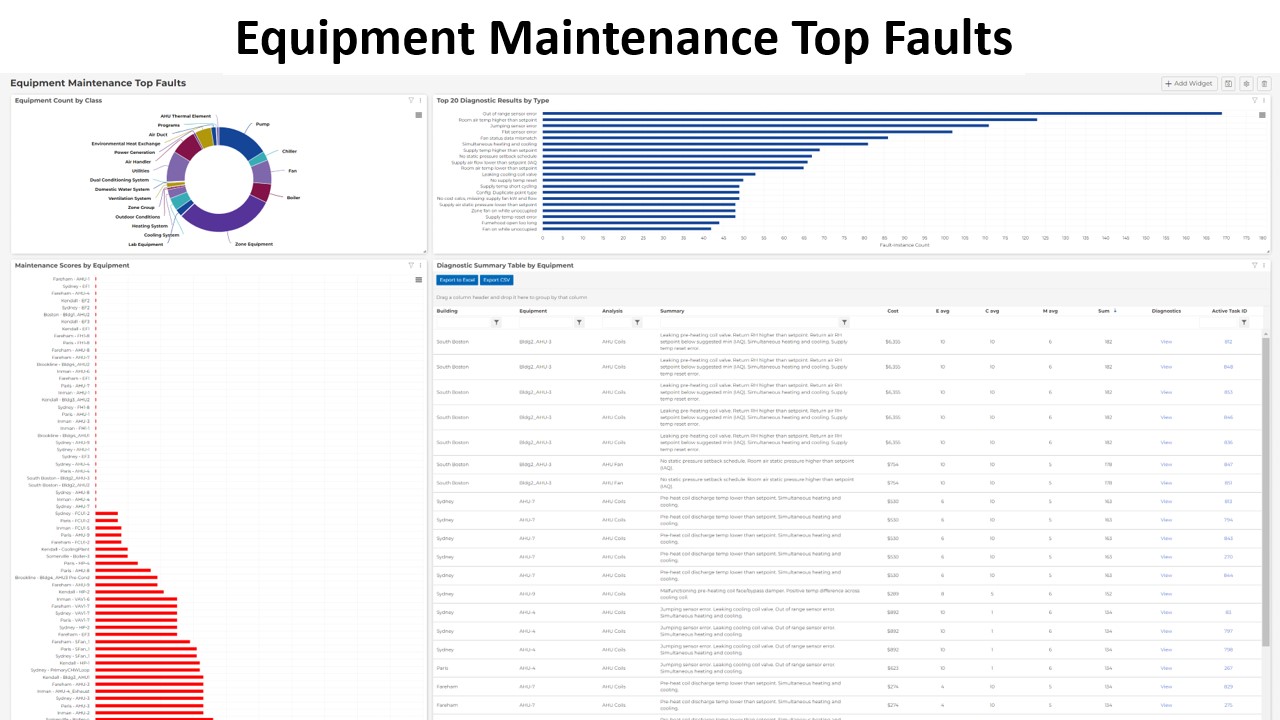The height and width of the screenshot is (720, 1280).
Task: Sort table by Sum column header
Action: coord(1103,311)
